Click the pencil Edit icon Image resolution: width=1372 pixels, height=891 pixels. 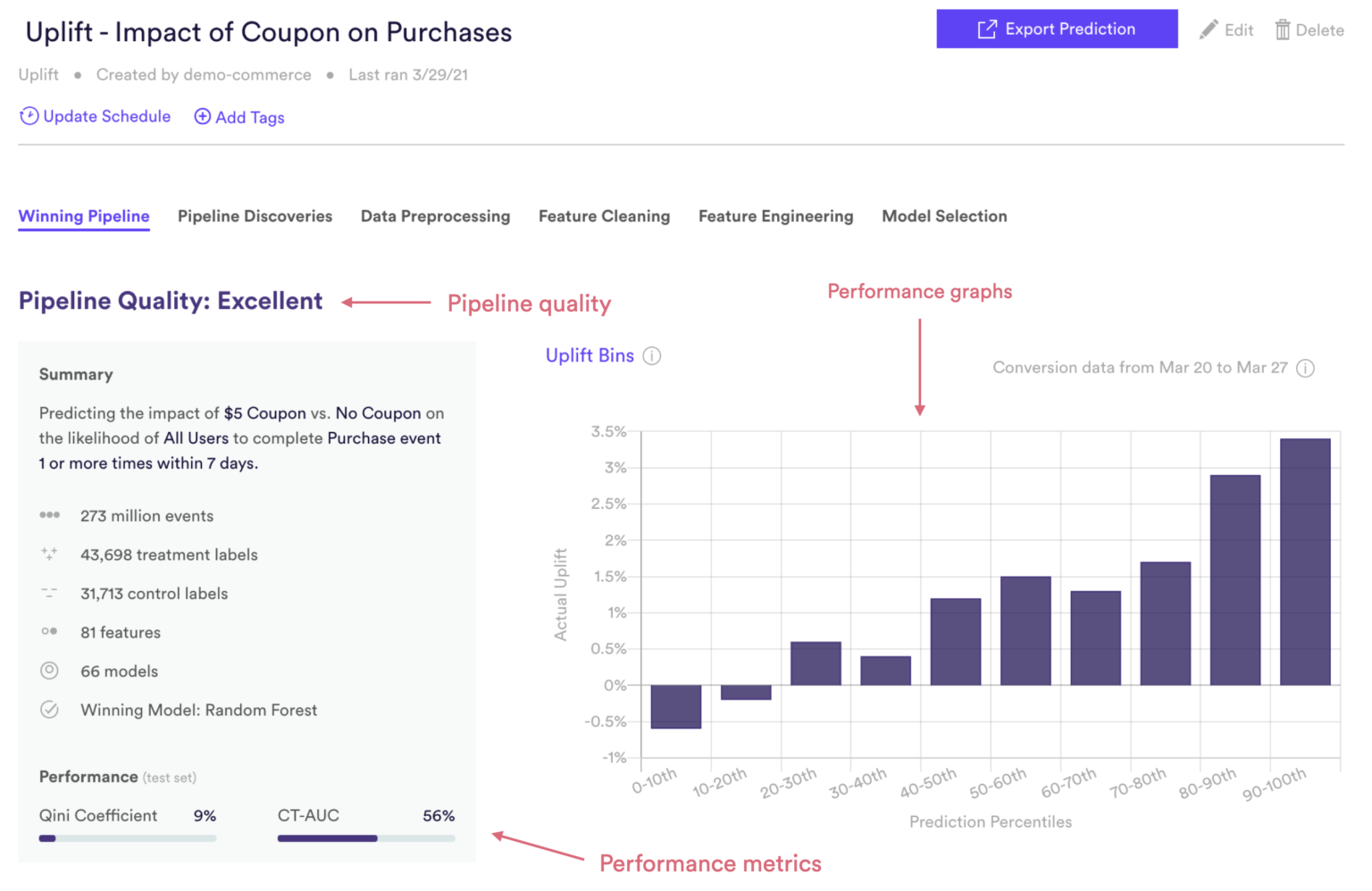coord(1208,29)
